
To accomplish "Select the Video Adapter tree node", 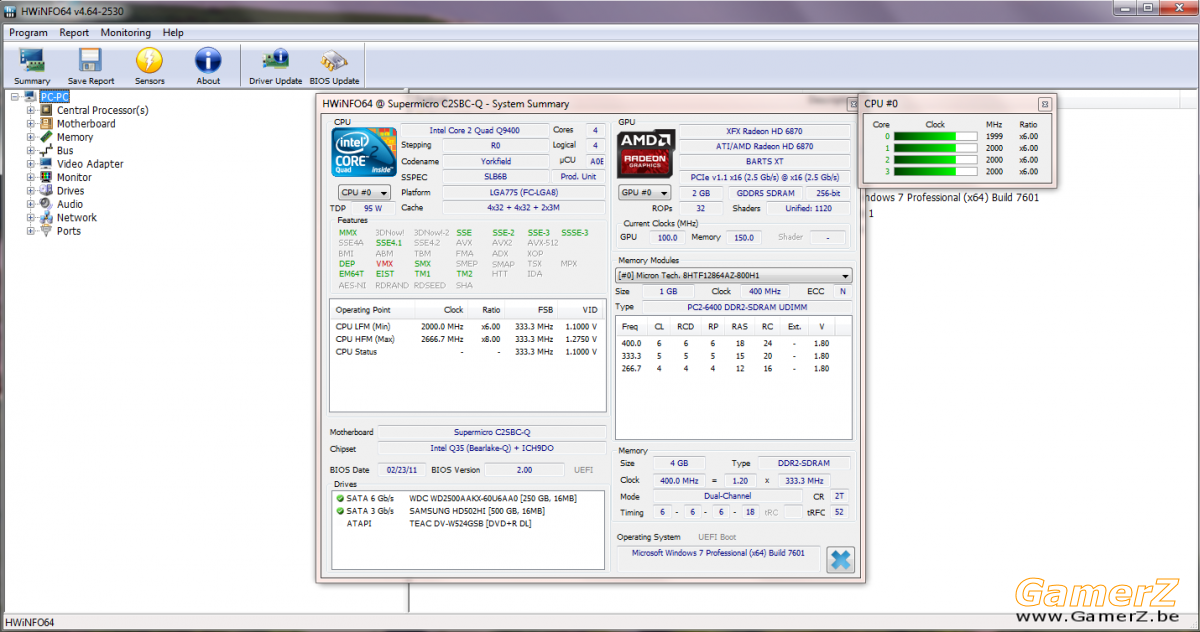I will click(90, 164).
